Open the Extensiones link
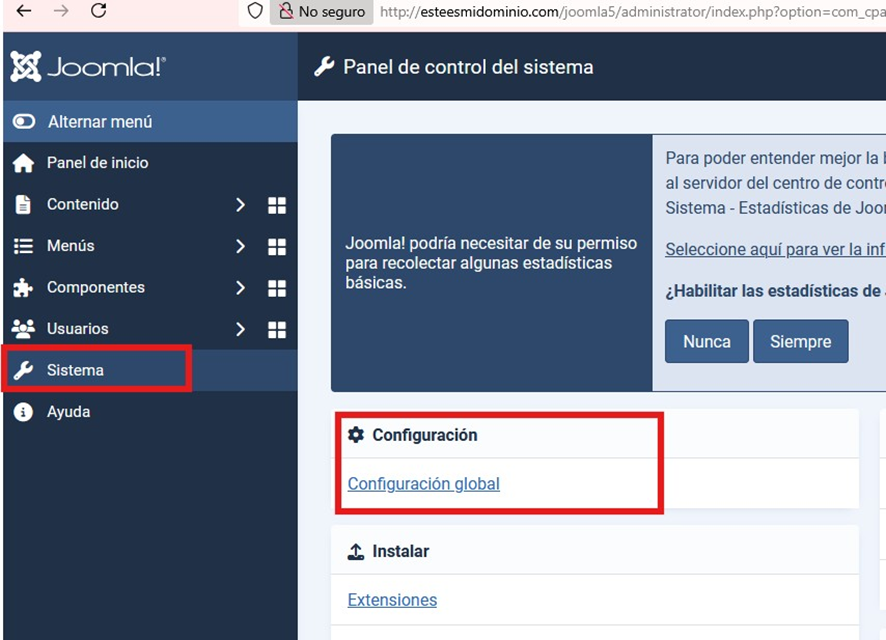This screenshot has width=886, height=640. (392, 600)
